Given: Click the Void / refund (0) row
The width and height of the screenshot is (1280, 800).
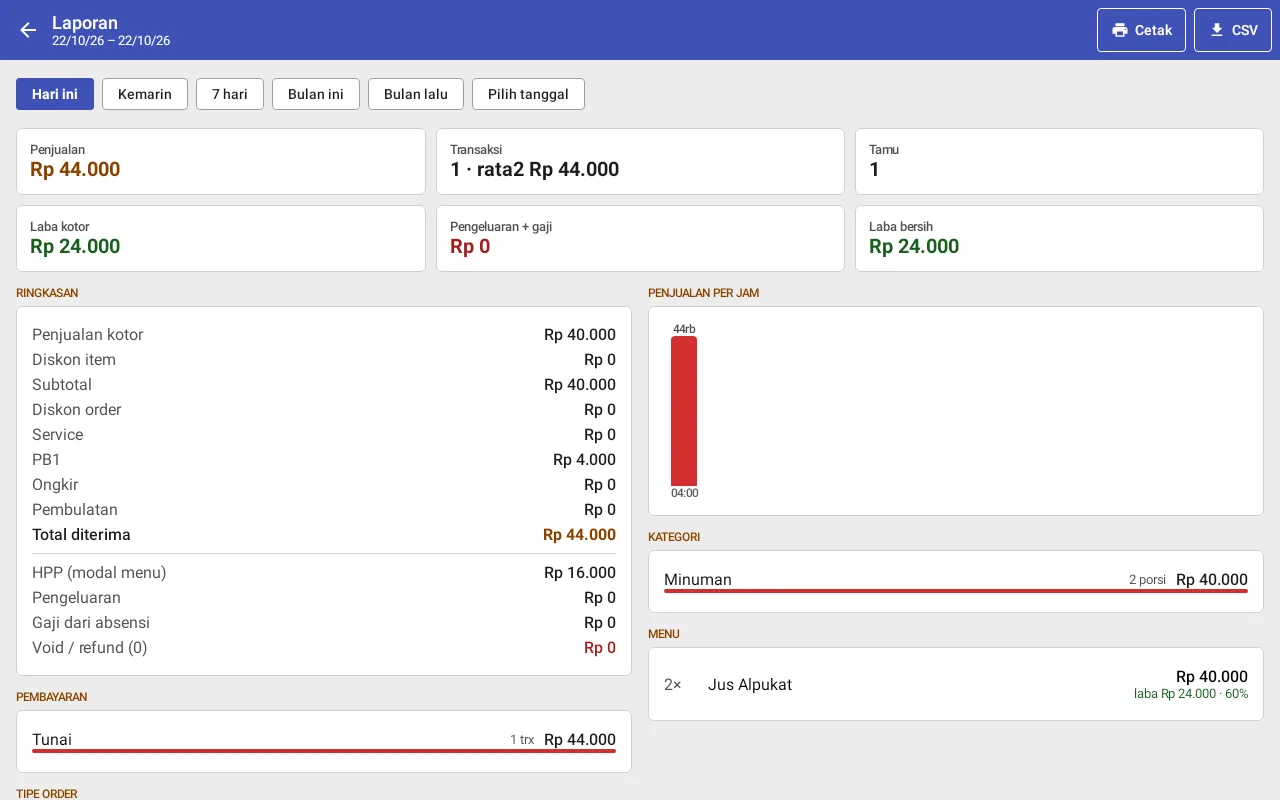Looking at the screenshot, I should pos(324,648).
